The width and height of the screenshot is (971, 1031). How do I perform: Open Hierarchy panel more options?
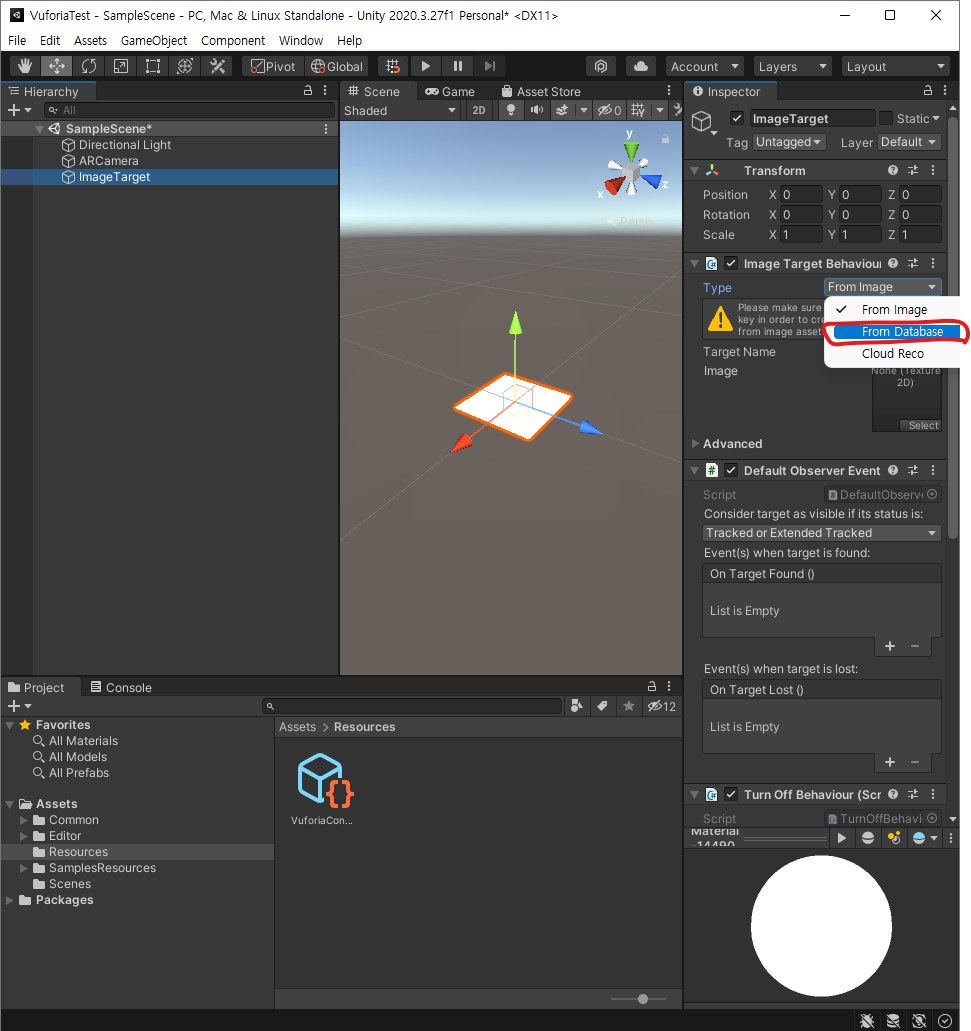[325, 91]
